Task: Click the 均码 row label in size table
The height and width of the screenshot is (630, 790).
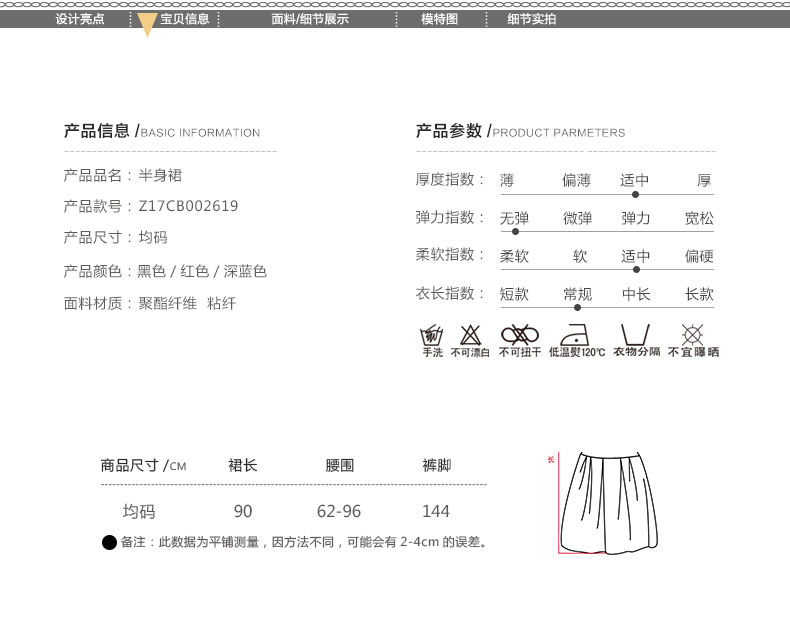Action: [139, 511]
